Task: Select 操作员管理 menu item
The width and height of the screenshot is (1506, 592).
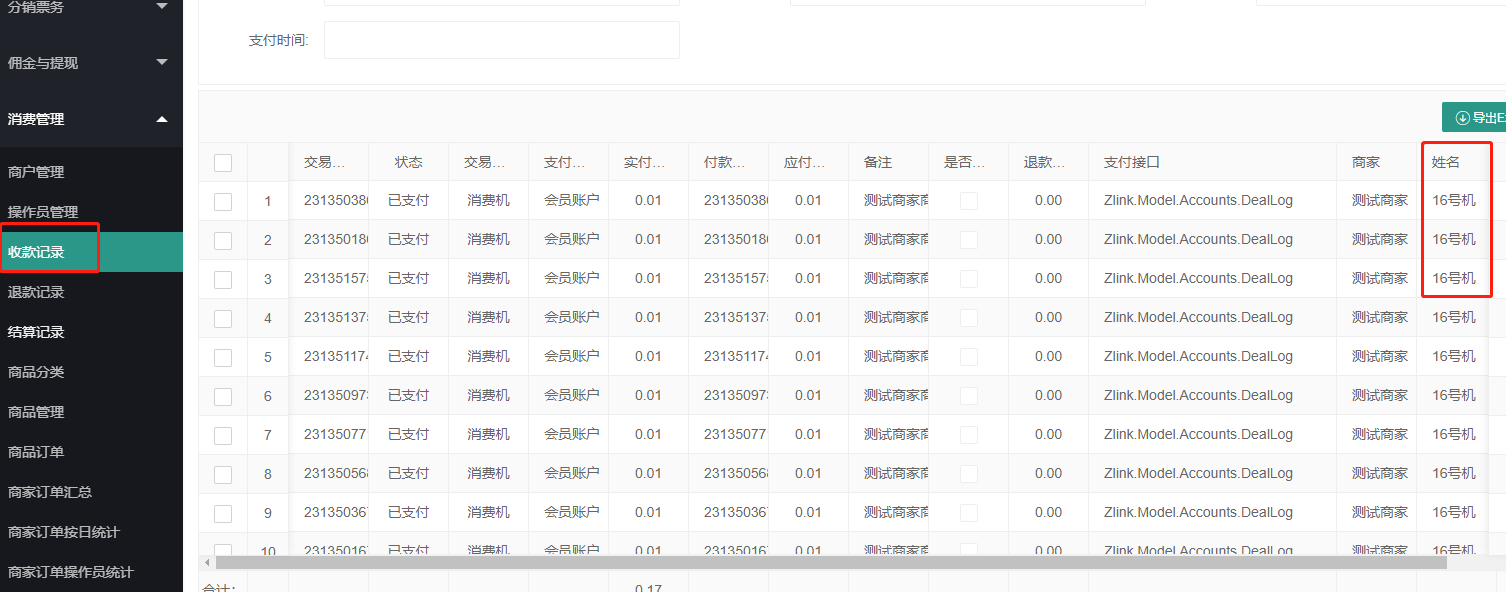Action: 43,212
